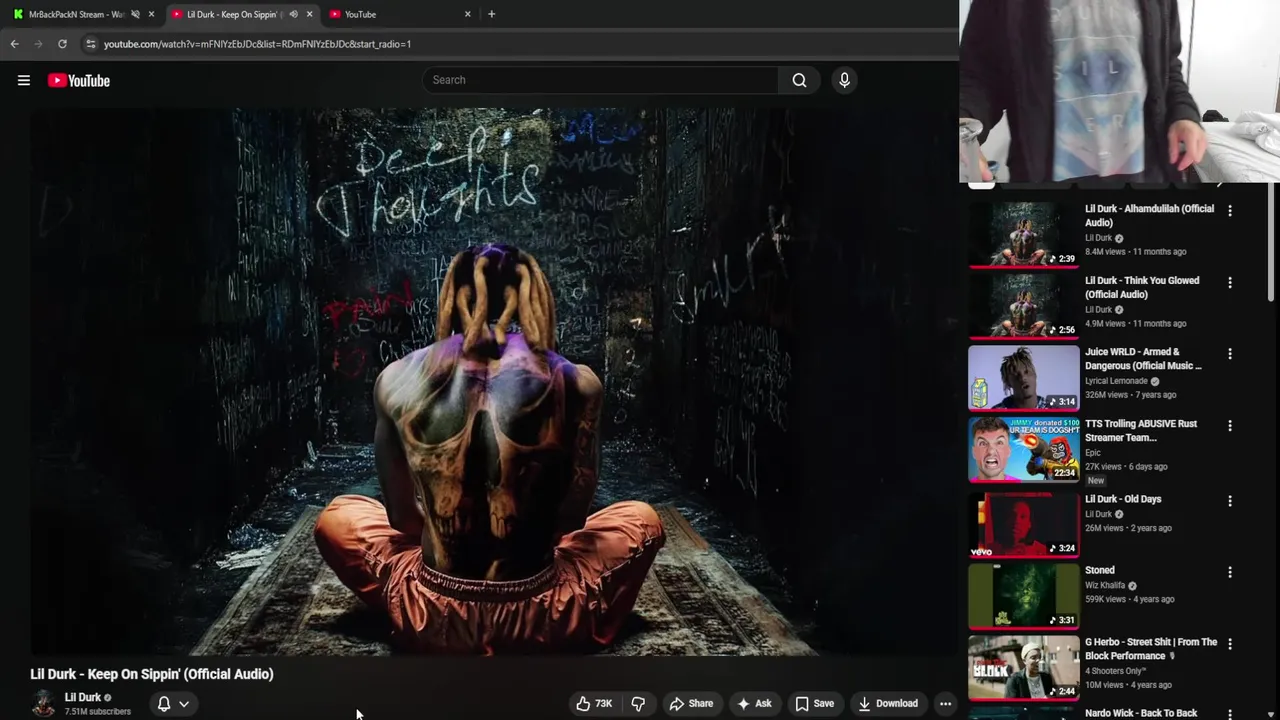This screenshot has height=720, width=1280.
Task: Go to YouTube home via logo
Action: tap(79, 81)
